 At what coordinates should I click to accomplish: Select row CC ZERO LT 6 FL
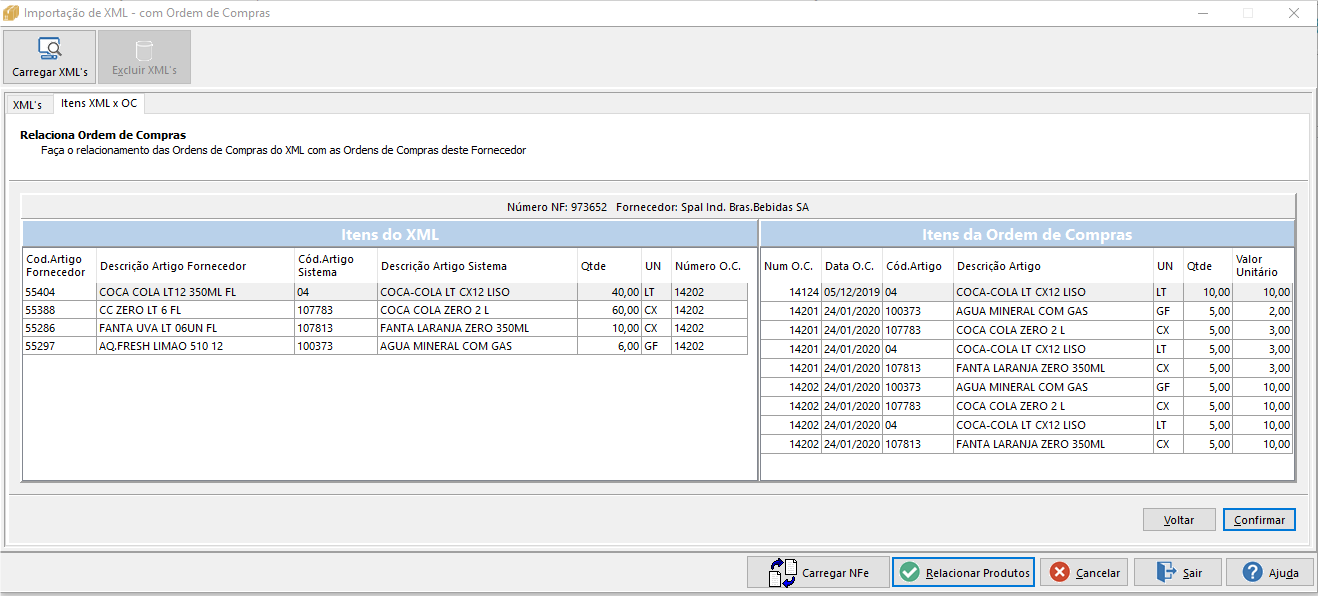click(385, 310)
